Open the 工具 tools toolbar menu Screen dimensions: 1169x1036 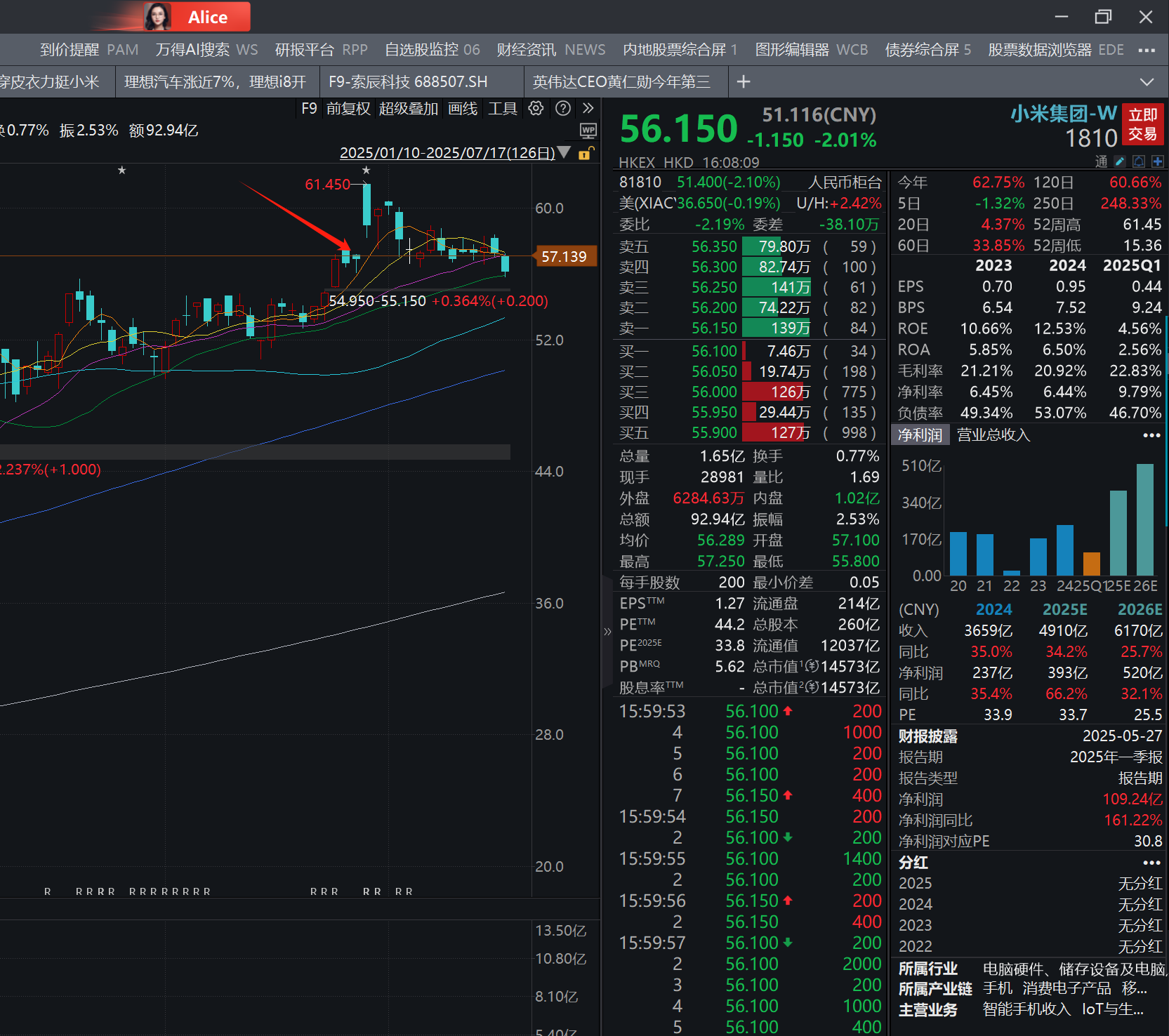pyautogui.click(x=502, y=108)
